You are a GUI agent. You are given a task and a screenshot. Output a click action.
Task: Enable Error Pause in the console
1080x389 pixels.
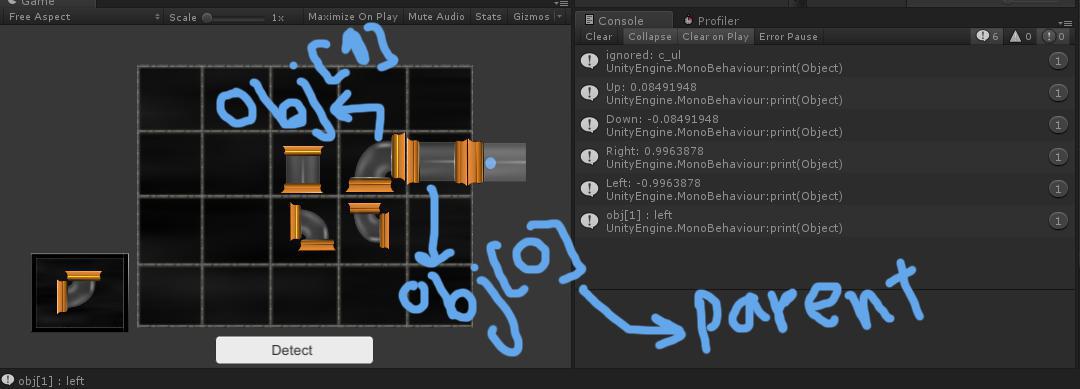click(x=788, y=36)
